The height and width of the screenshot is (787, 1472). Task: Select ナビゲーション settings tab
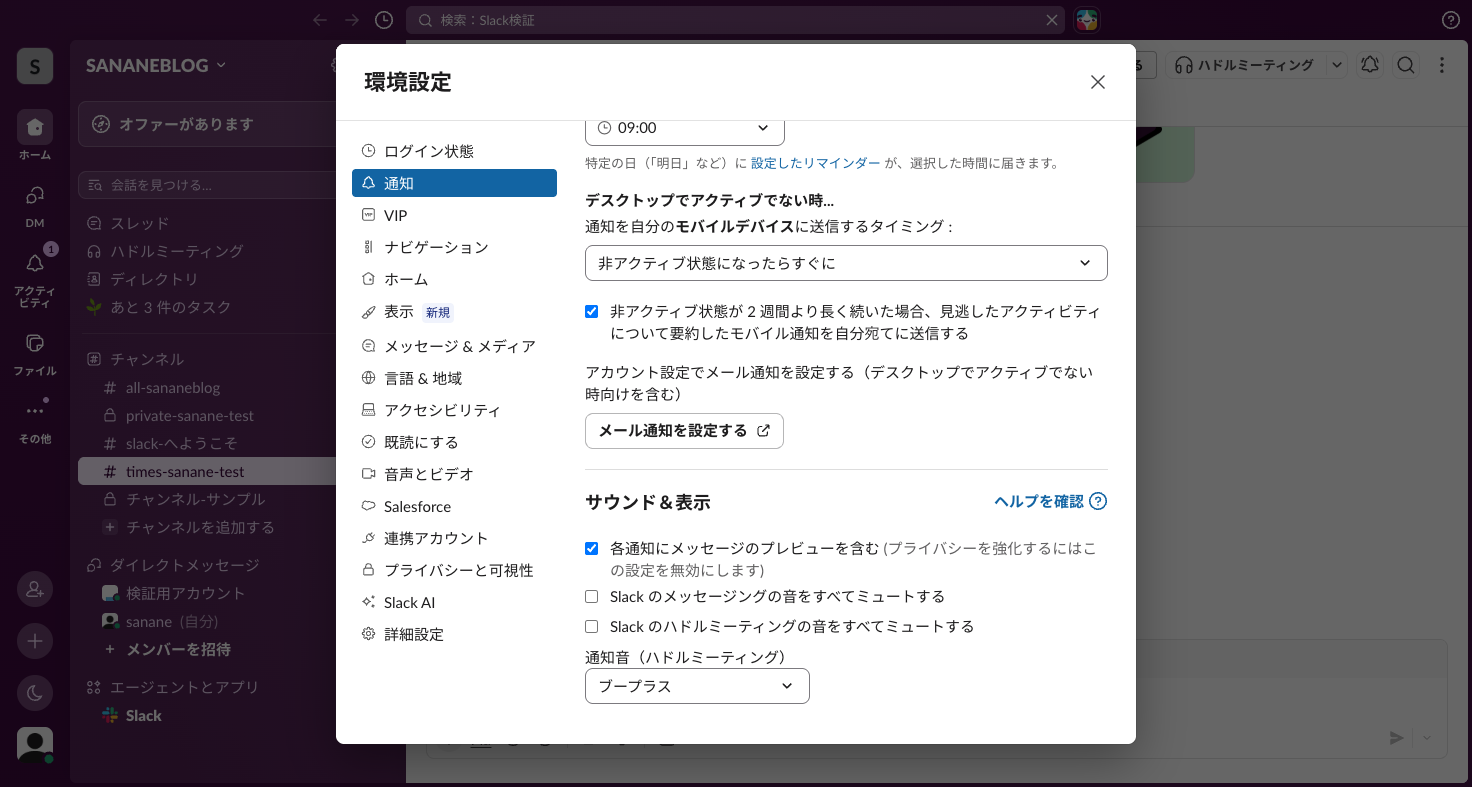pos(454,247)
